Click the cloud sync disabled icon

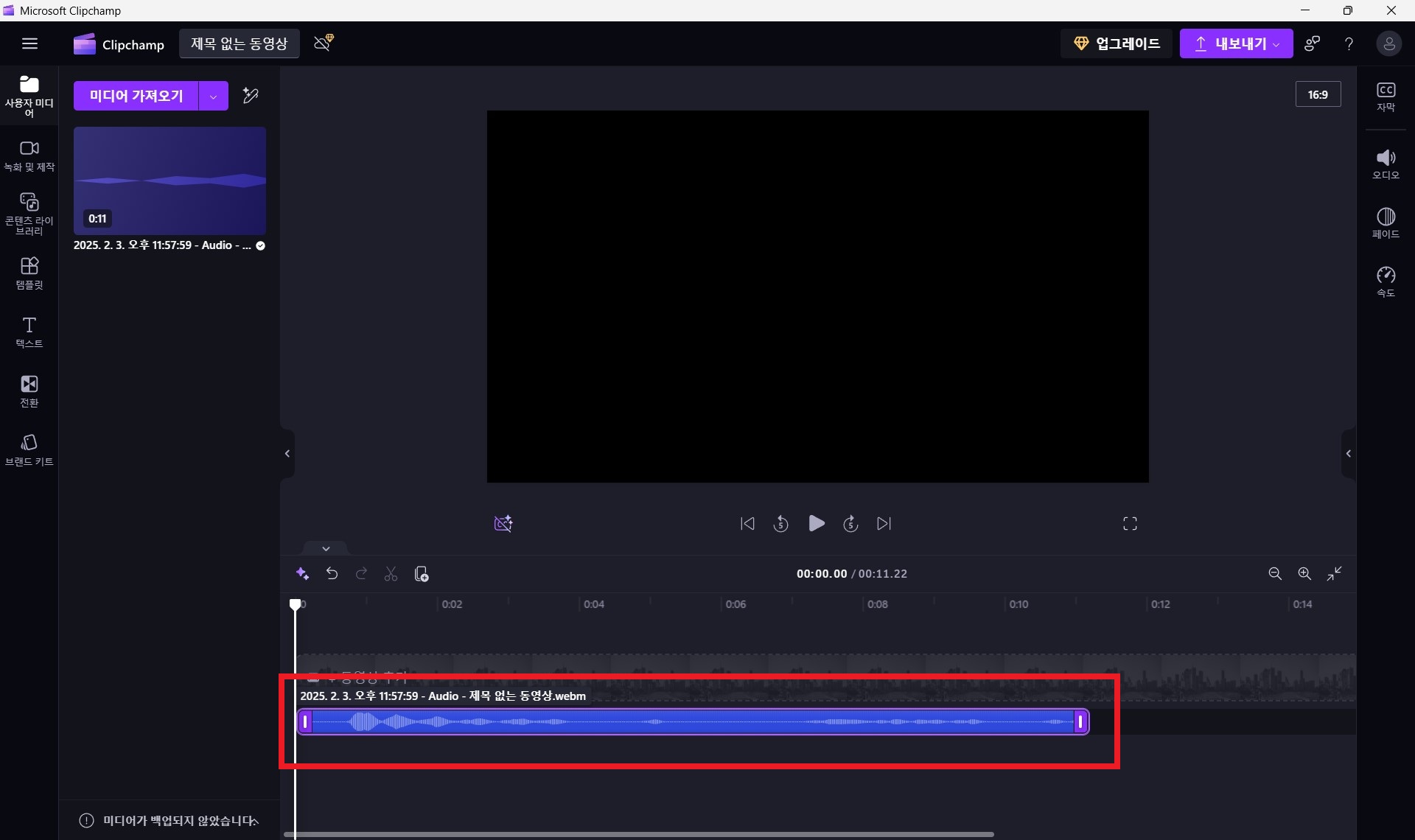point(324,43)
